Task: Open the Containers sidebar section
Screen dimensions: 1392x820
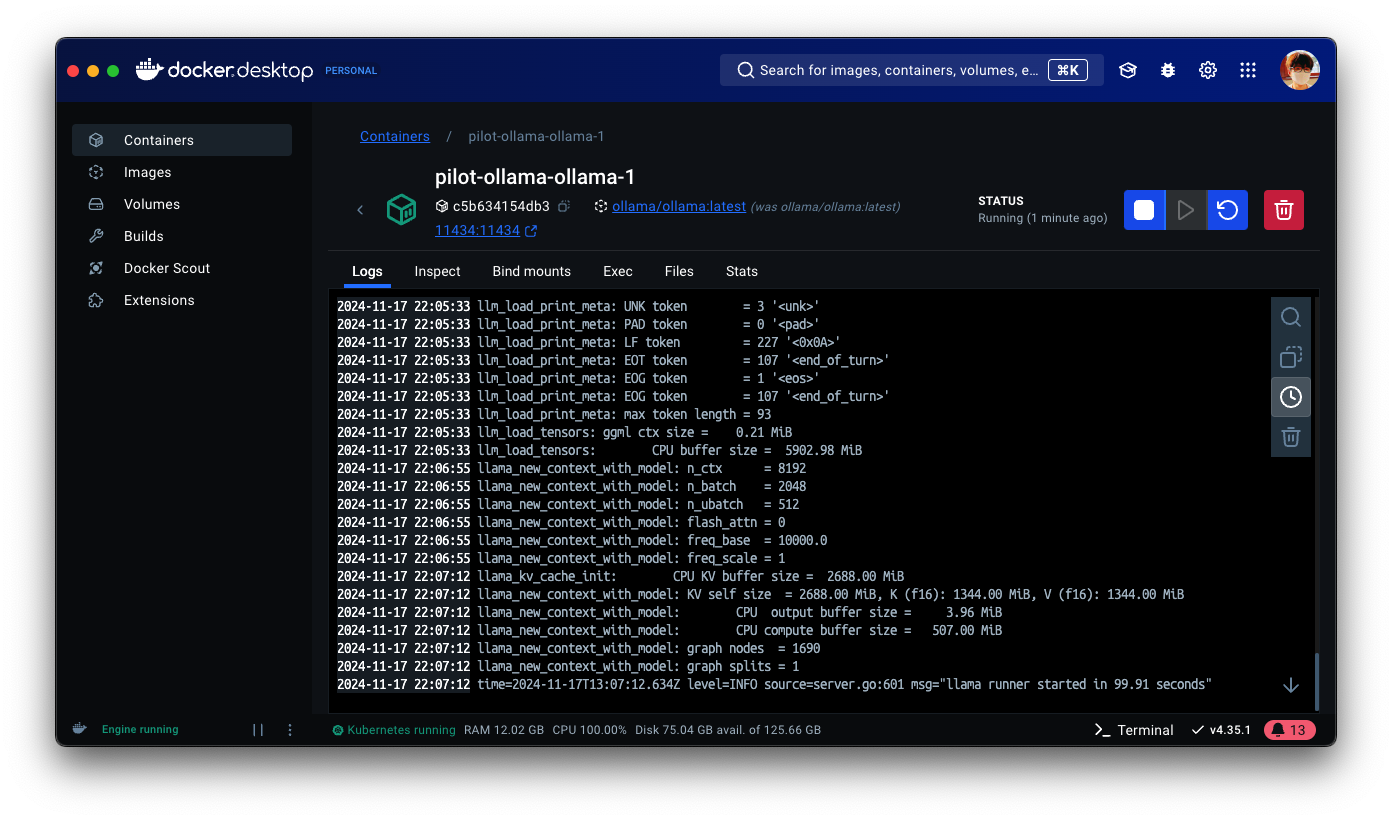Action: (182, 140)
